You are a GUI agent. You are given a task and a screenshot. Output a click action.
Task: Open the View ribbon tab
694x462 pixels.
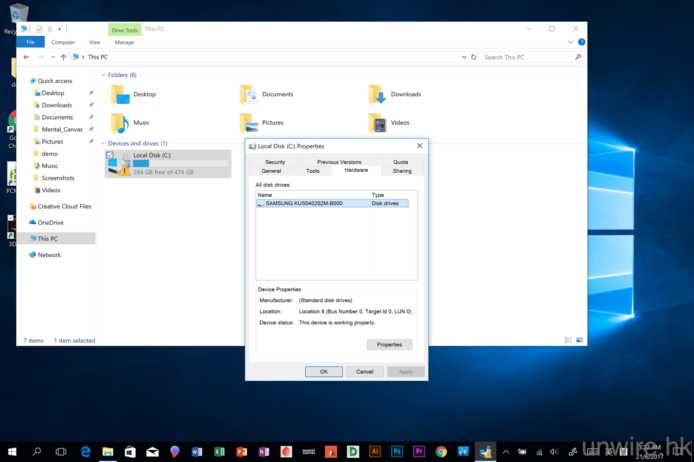pos(94,42)
